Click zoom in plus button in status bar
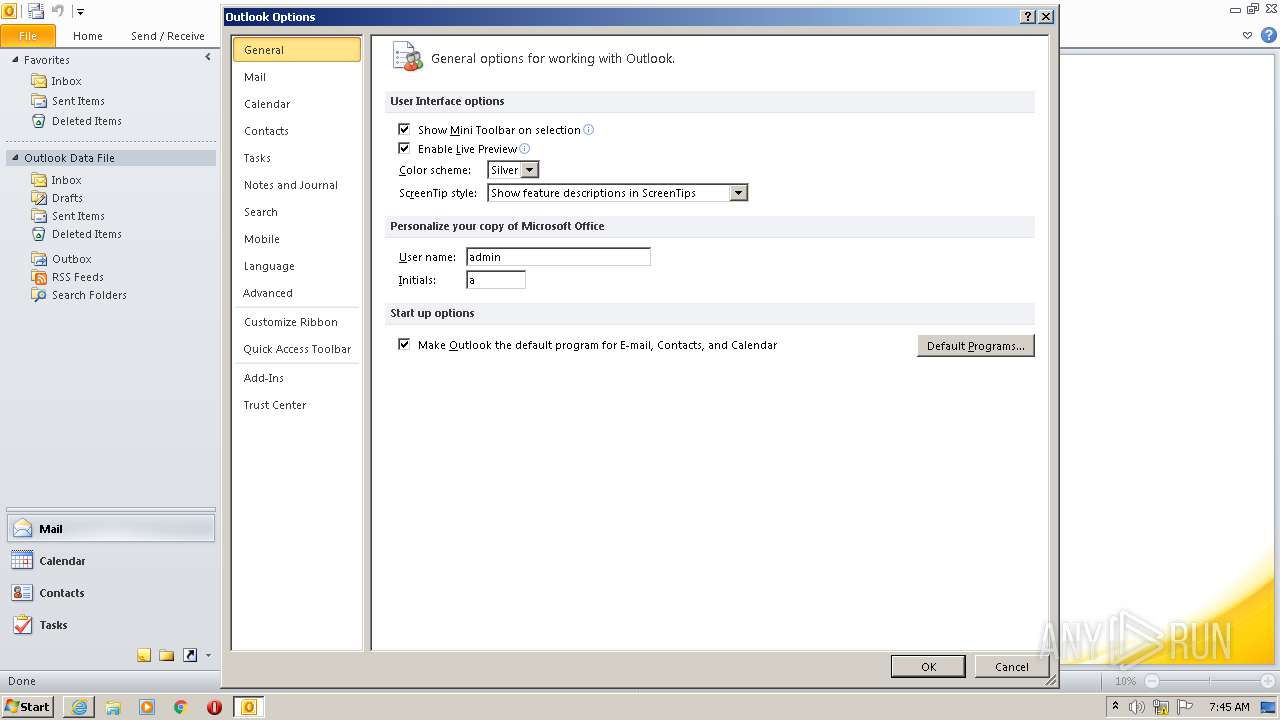The image size is (1280, 720). tap(1268, 681)
